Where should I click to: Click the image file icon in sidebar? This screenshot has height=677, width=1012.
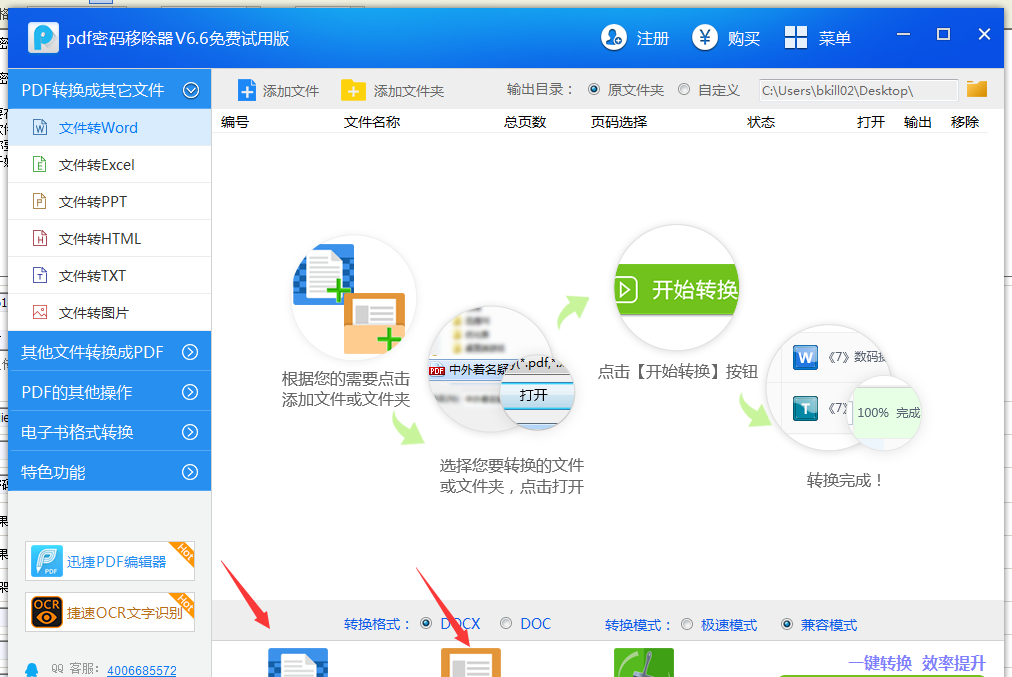(x=40, y=312)
